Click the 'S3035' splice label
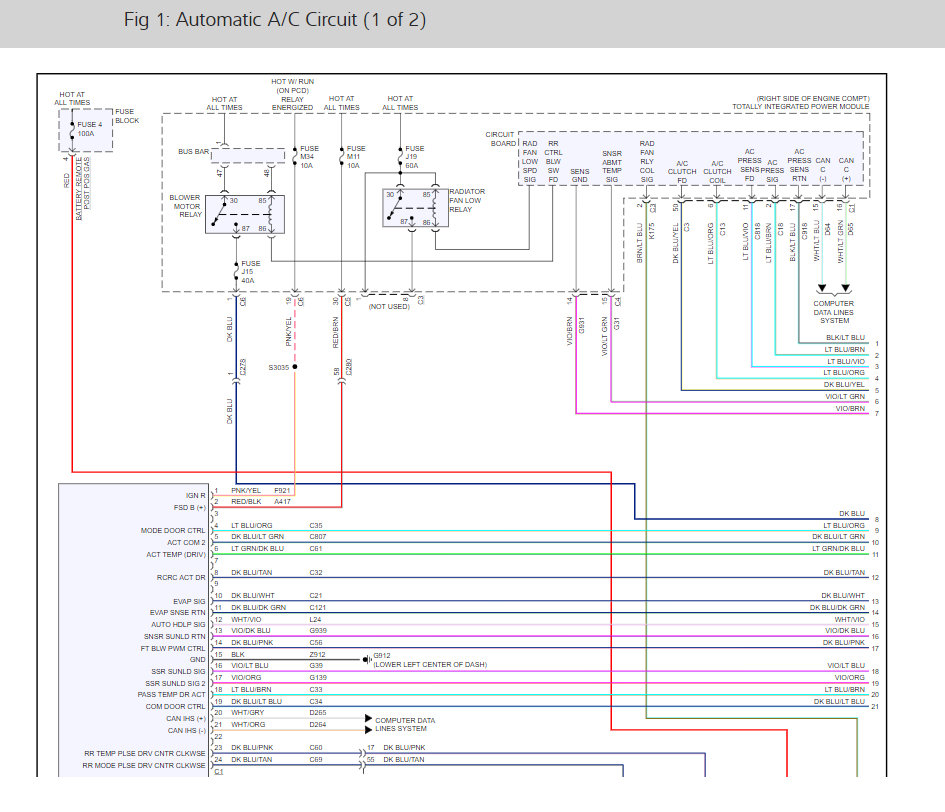The height and width of the screenshot is (812, 945). 278,367
